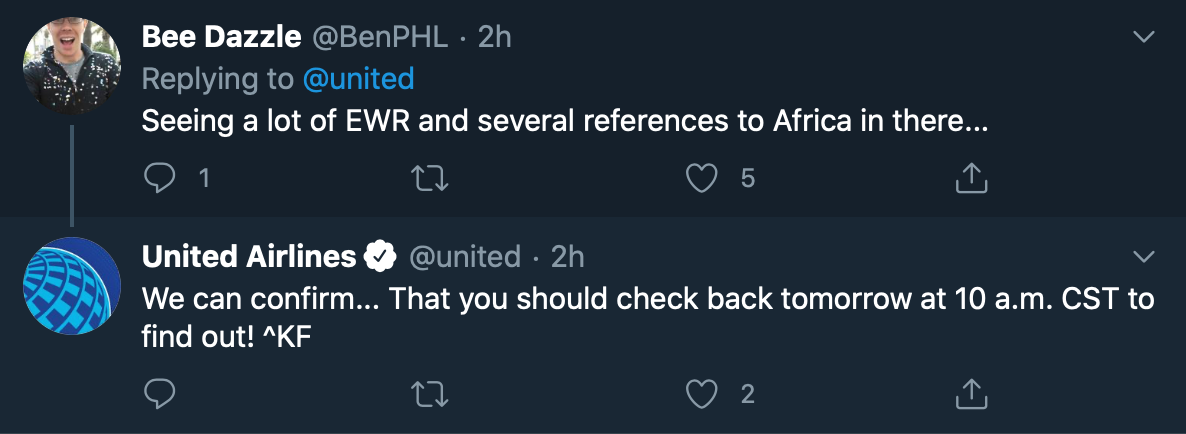Share Bee Dazzle's tweet
The image size is (1186, 434).
point(972,178)
